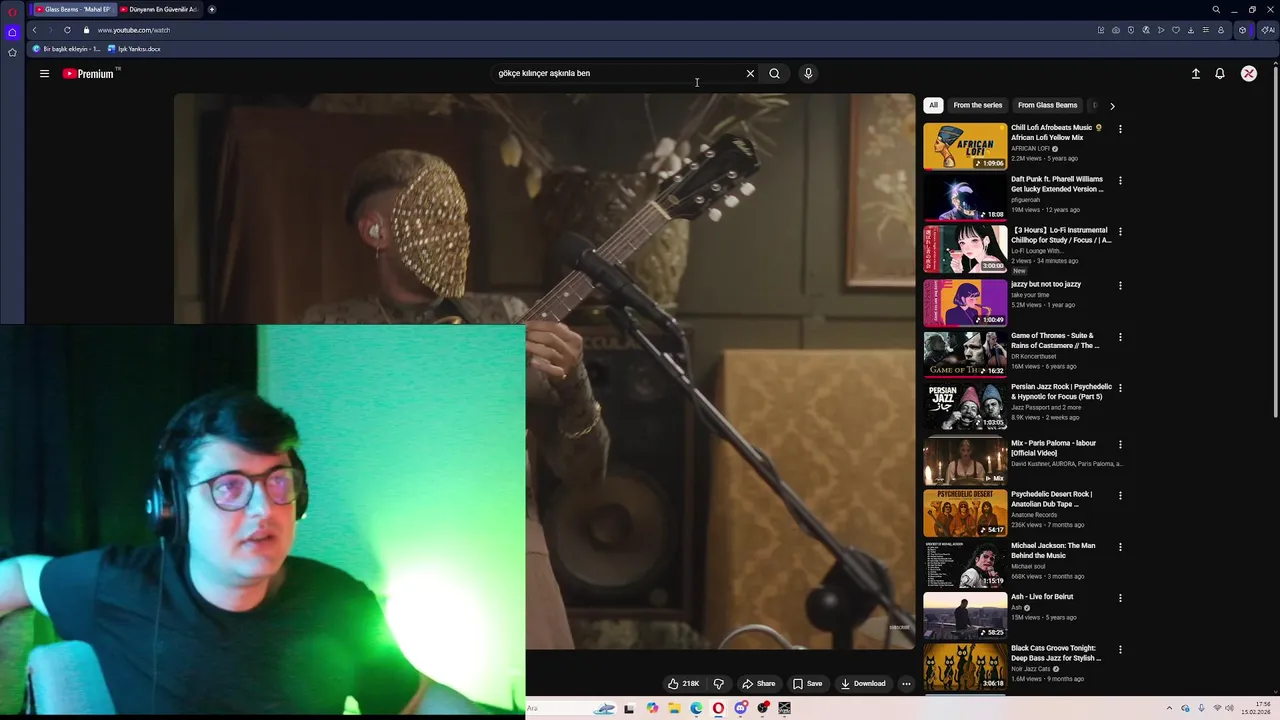The height and width of the screenshot is (720, 1280).
Task: Open Opera sidebar home button
Action: (12, 32)
